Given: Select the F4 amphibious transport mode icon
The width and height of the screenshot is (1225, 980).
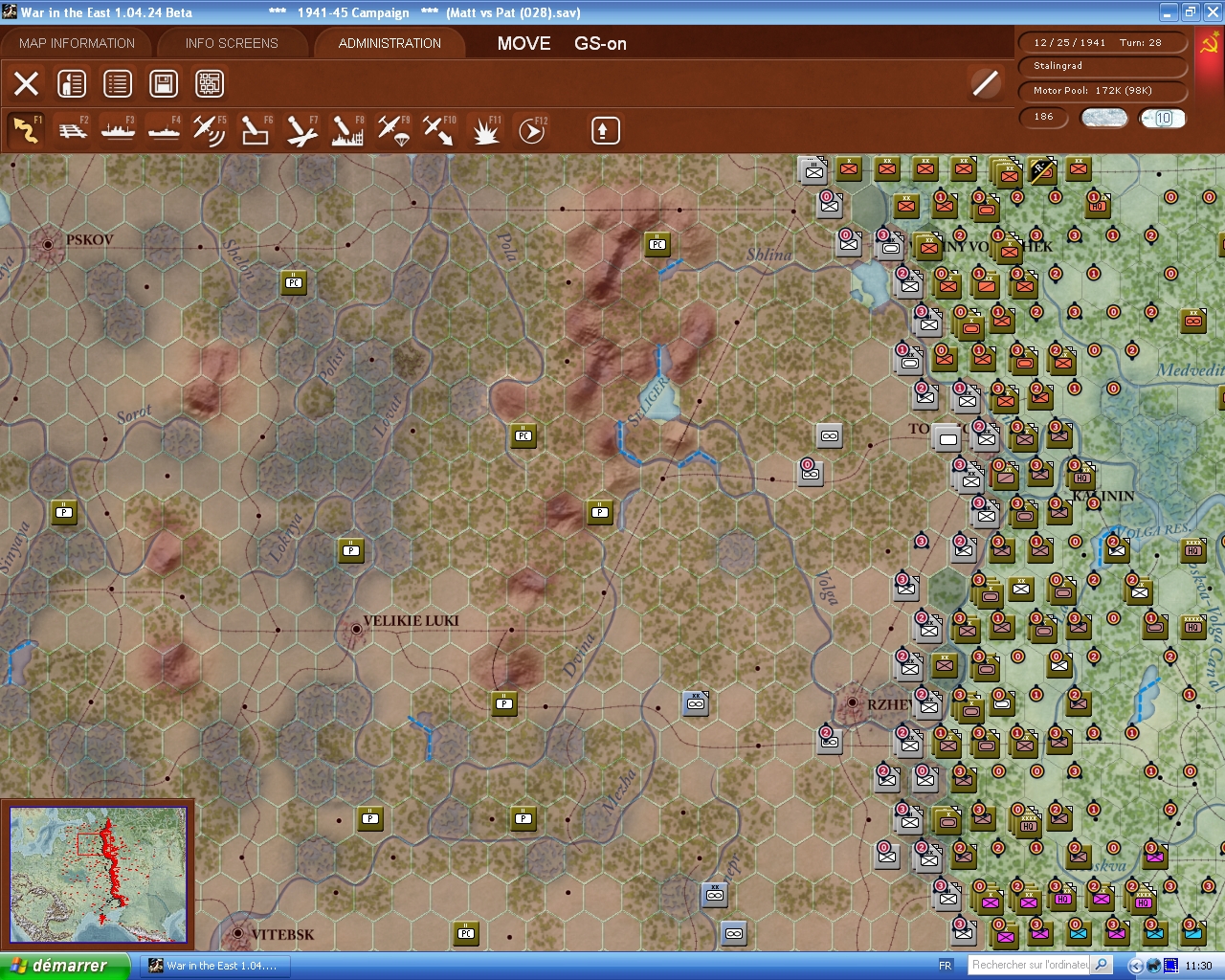Looking at the screenshot, I should 165,130.
